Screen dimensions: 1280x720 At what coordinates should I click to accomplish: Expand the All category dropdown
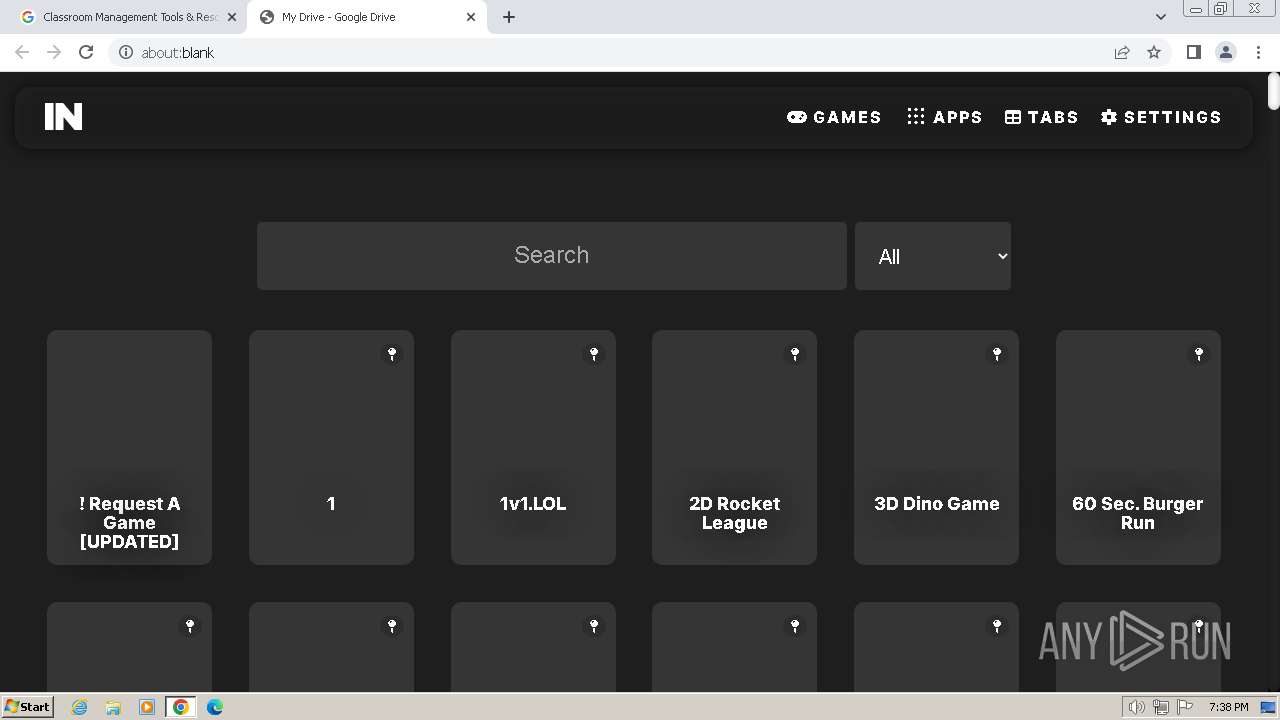(x=933, y=256)
